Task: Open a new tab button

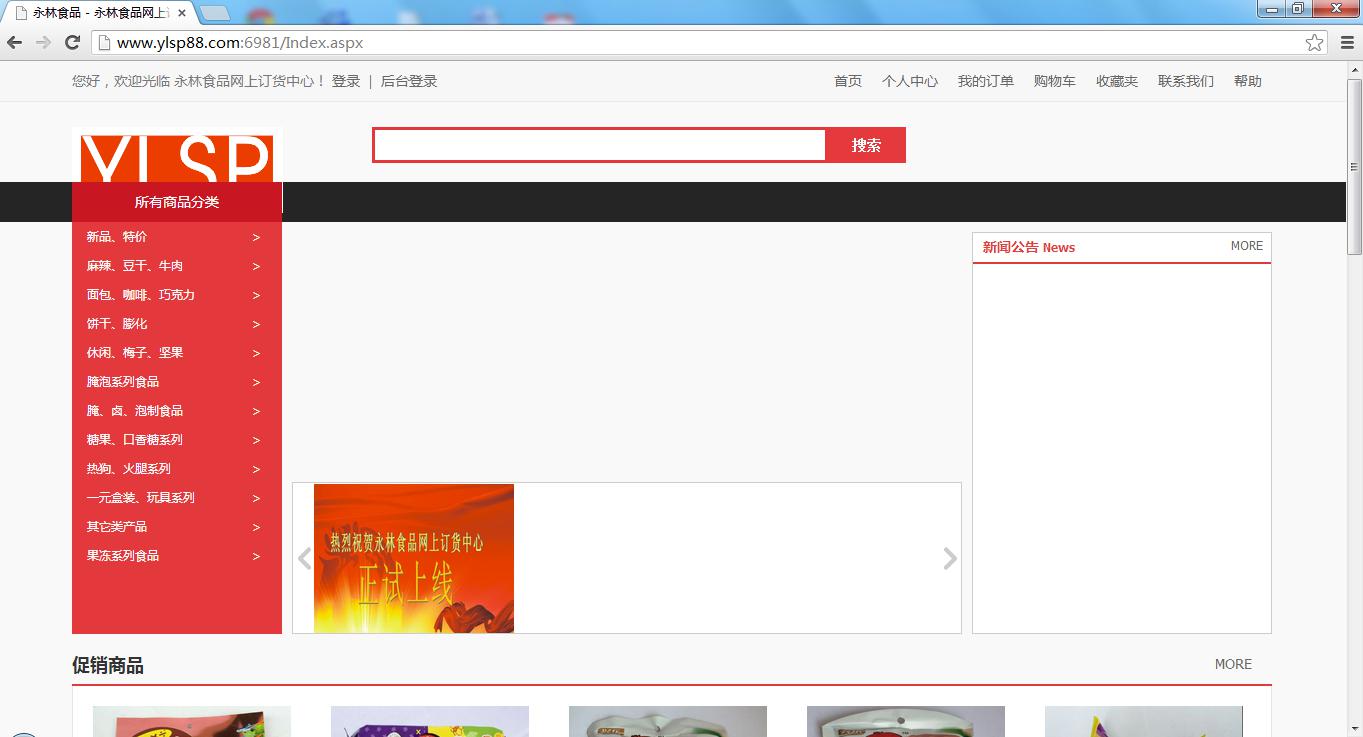Action: point(214,13)
